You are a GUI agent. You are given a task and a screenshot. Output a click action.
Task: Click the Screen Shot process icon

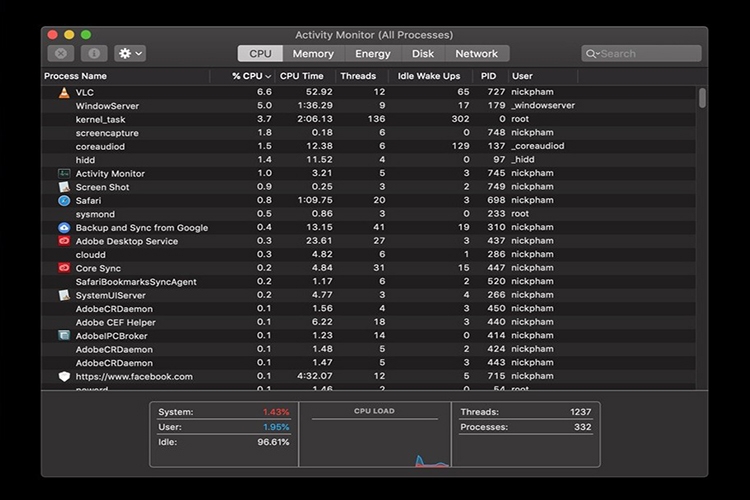(x=64, y=187)
